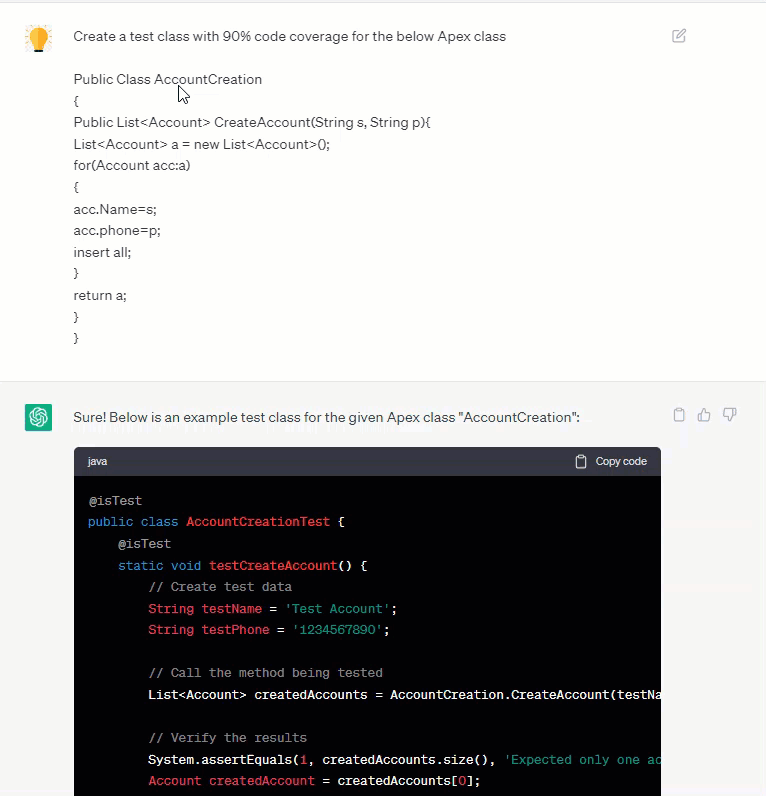Screen dimensions: 766x796
Task: Click the 'Sure! Below is an example test class' sentence
Action: 326,417
